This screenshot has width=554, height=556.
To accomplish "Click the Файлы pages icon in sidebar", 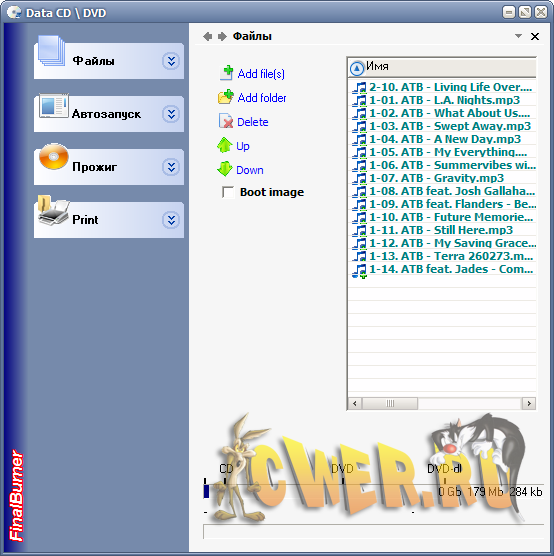I will point(51,51).
